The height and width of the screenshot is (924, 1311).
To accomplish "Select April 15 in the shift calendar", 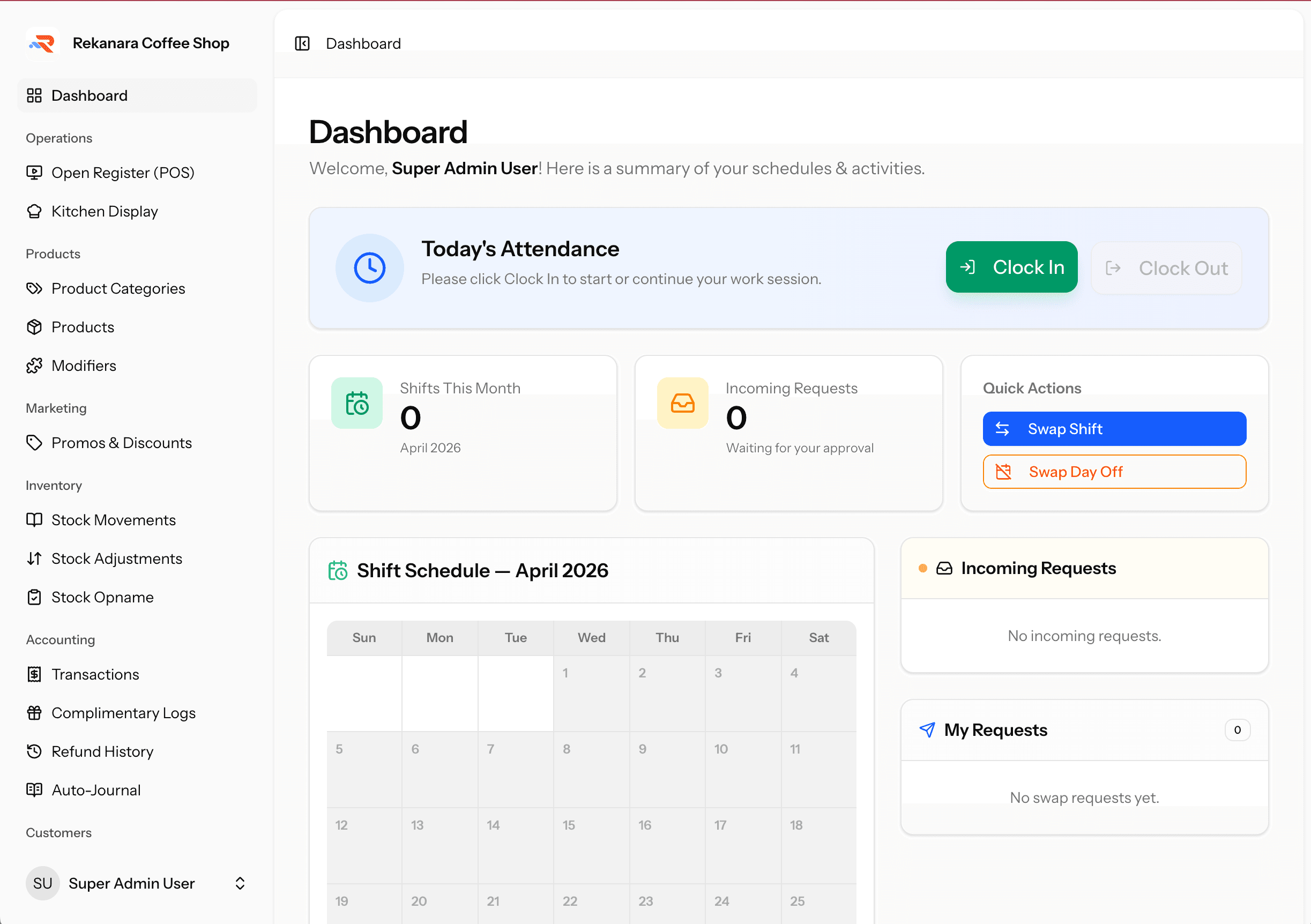I will [x=591, y=846].
